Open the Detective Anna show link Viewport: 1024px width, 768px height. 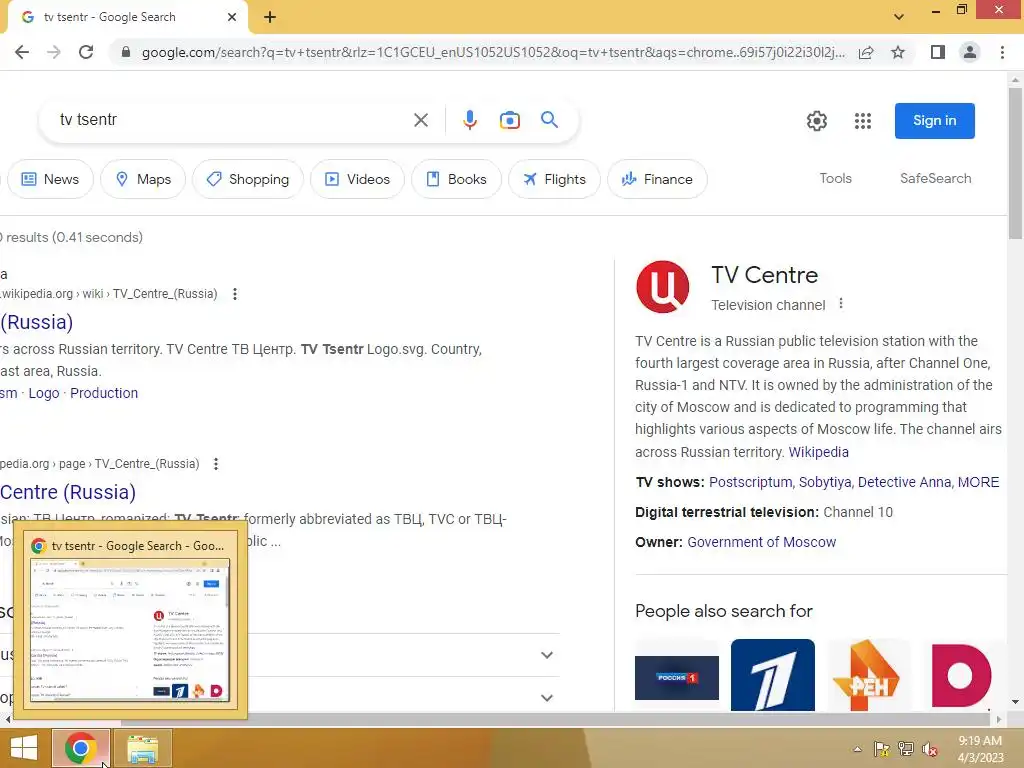[904, 482]
